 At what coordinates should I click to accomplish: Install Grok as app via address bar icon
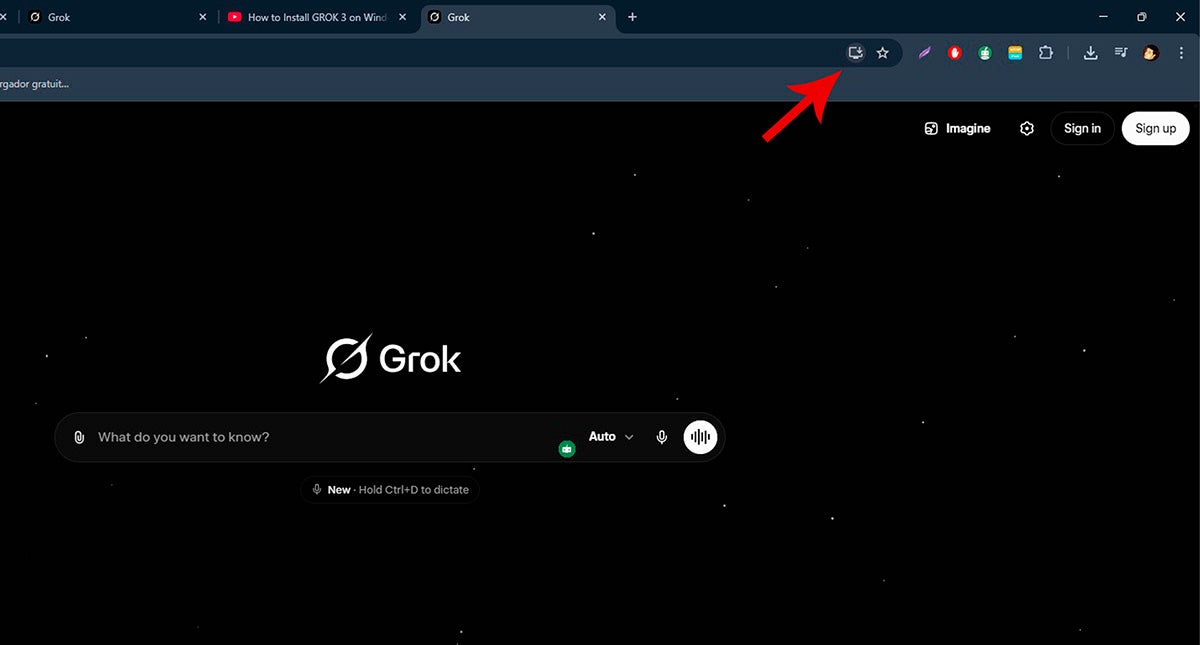(855, 52)
